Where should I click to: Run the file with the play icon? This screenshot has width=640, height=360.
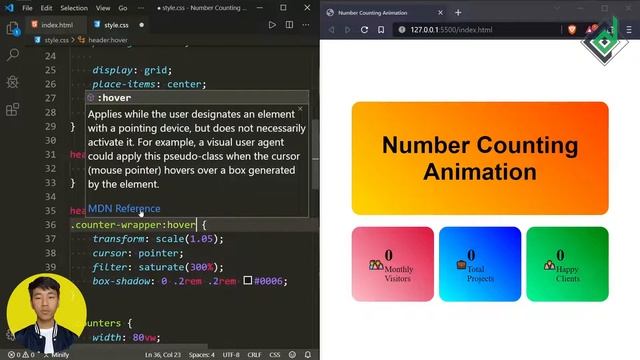tap(272, 25)
